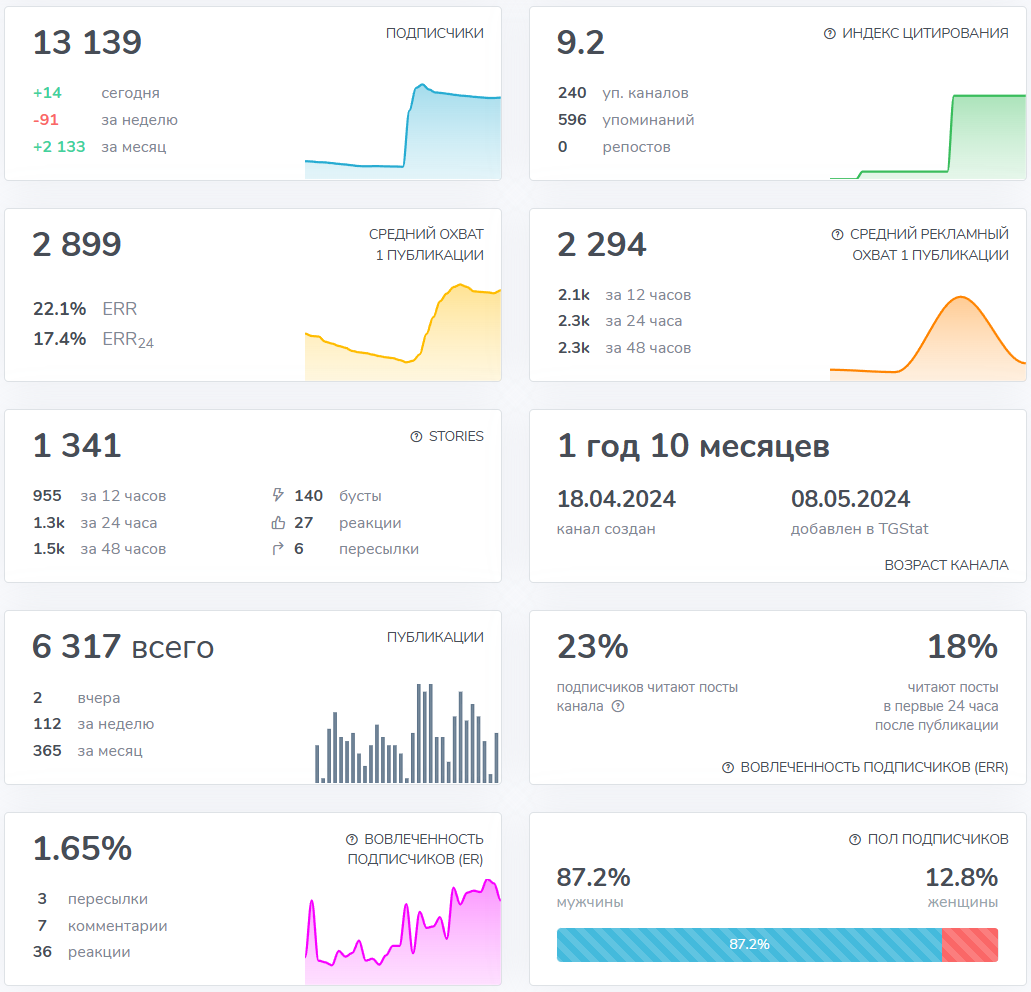
Task: Open the ПОДПИСЧИКИ heading link
Action: (434, 34)
